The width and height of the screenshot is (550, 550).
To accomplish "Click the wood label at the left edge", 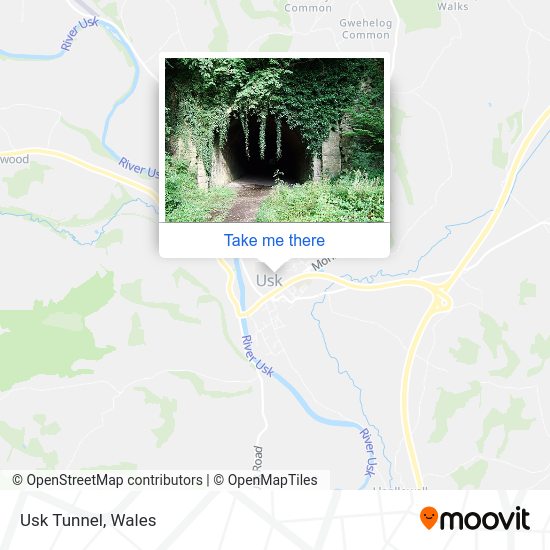I will (14, 159).
